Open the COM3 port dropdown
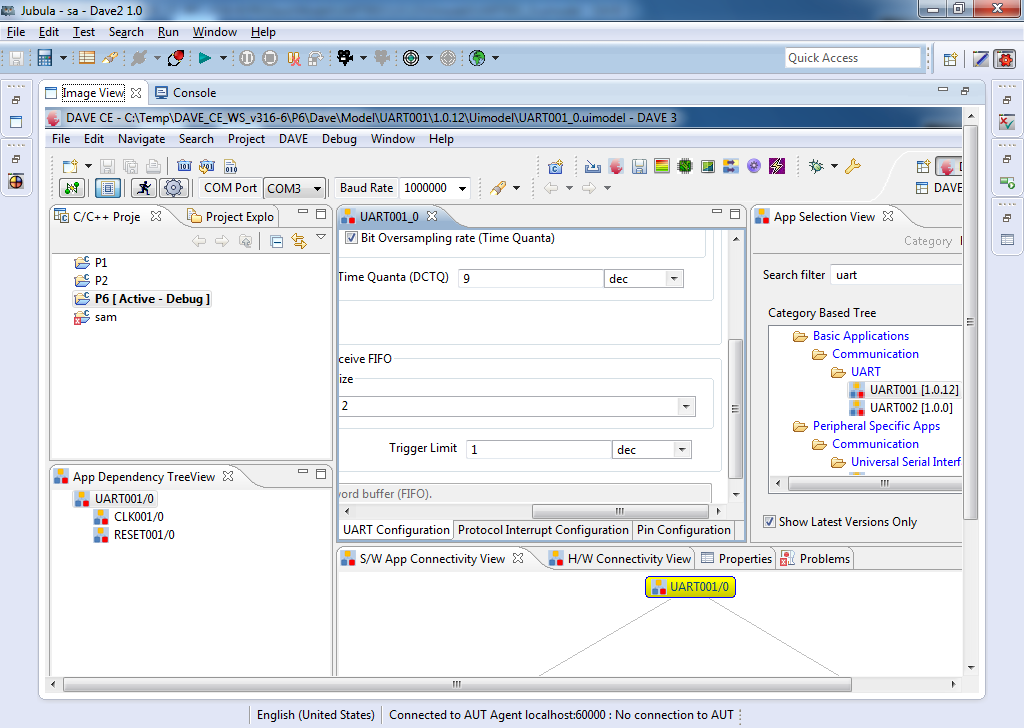The height and width of the screenshot is (728, 1024). (x=317, y=189)
